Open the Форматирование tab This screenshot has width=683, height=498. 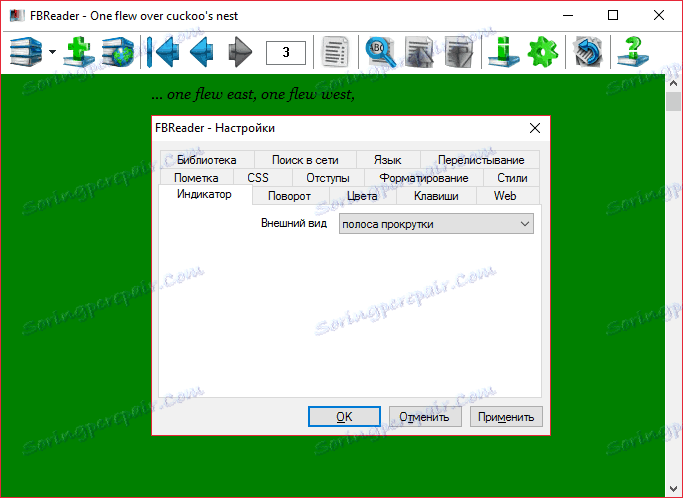tap(423, 178)
